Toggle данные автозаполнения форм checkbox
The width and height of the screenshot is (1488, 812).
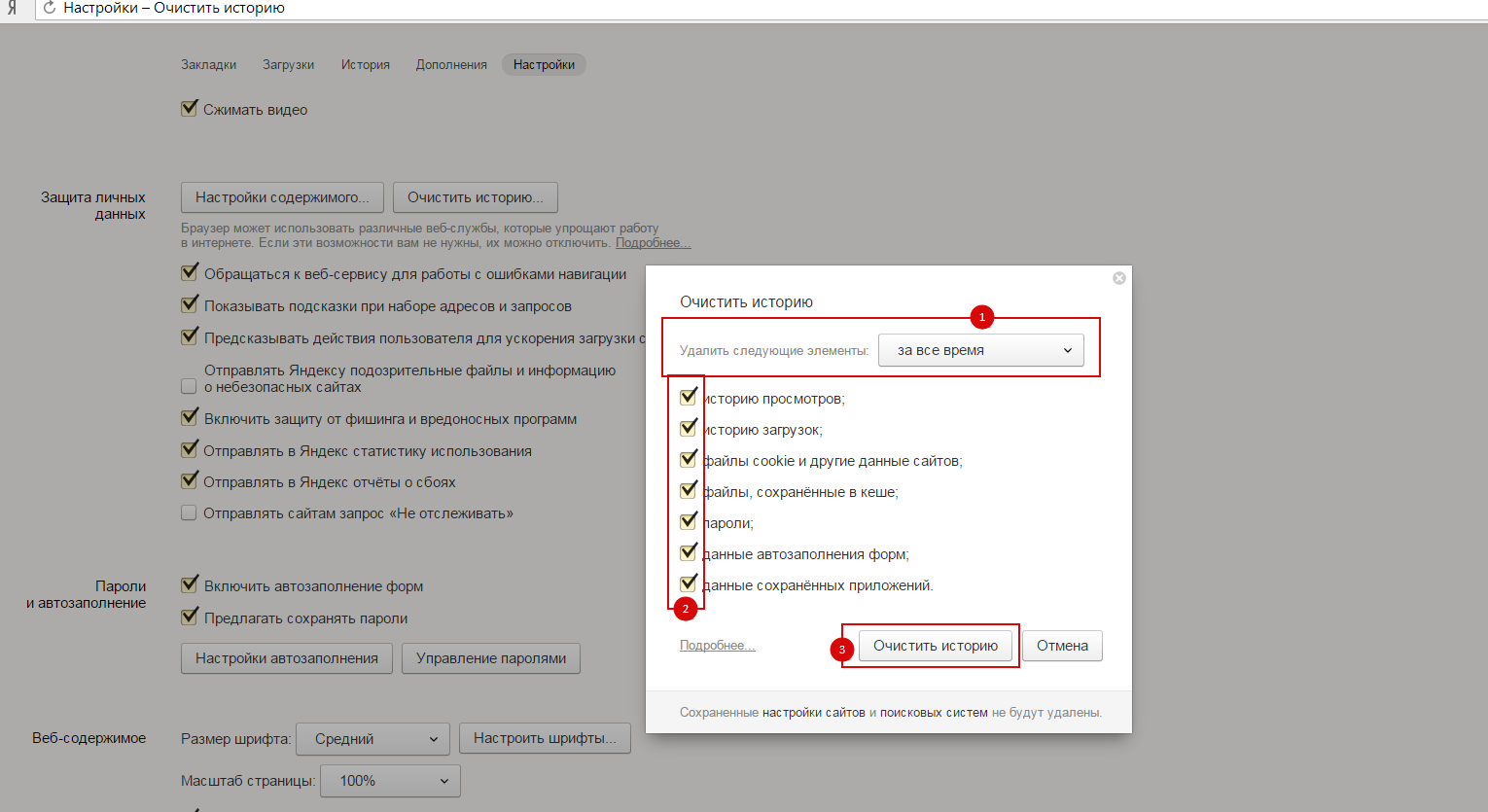(689, 552)
